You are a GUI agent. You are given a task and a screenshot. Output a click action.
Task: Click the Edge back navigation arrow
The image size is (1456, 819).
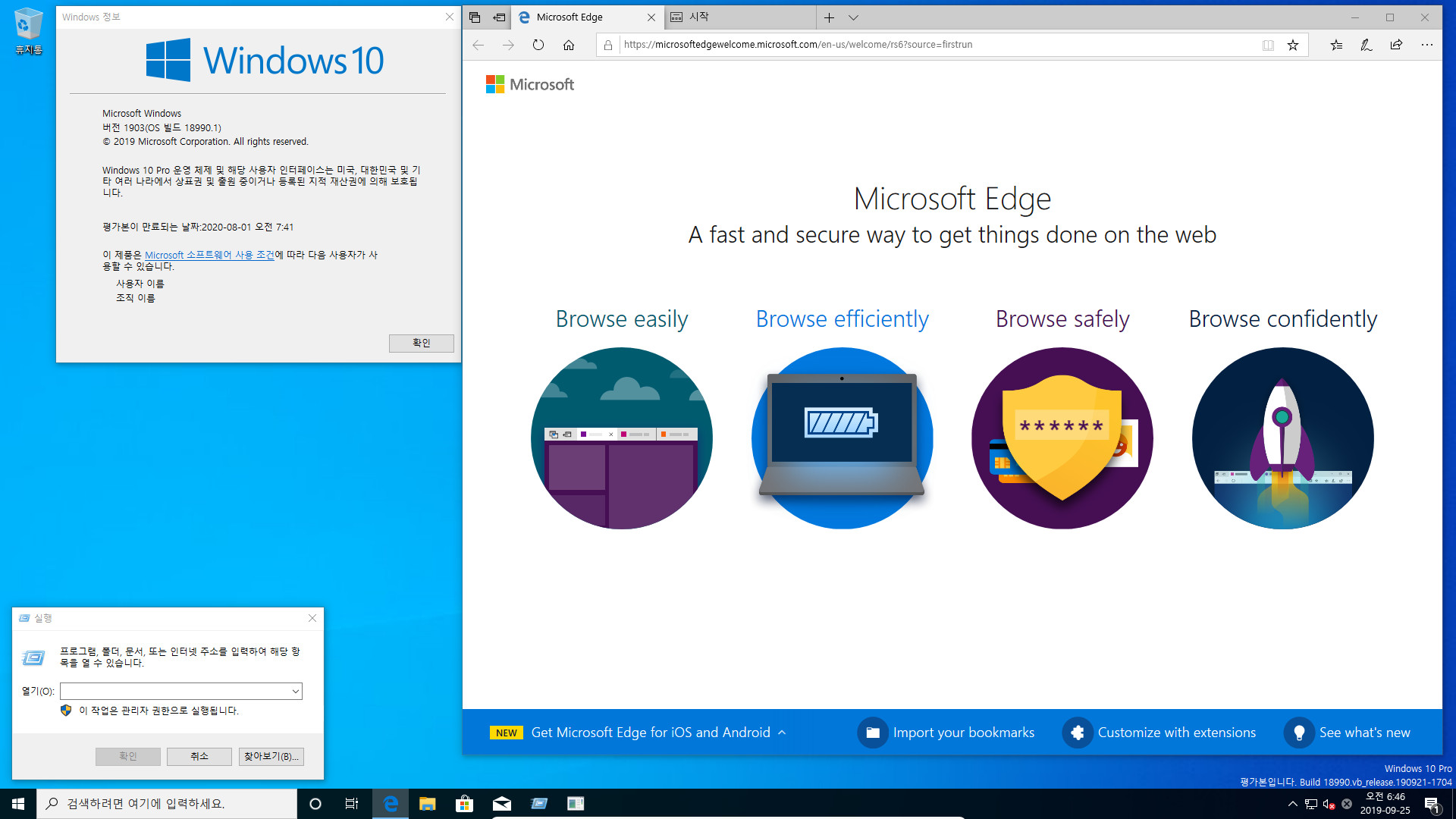(478, 45)
